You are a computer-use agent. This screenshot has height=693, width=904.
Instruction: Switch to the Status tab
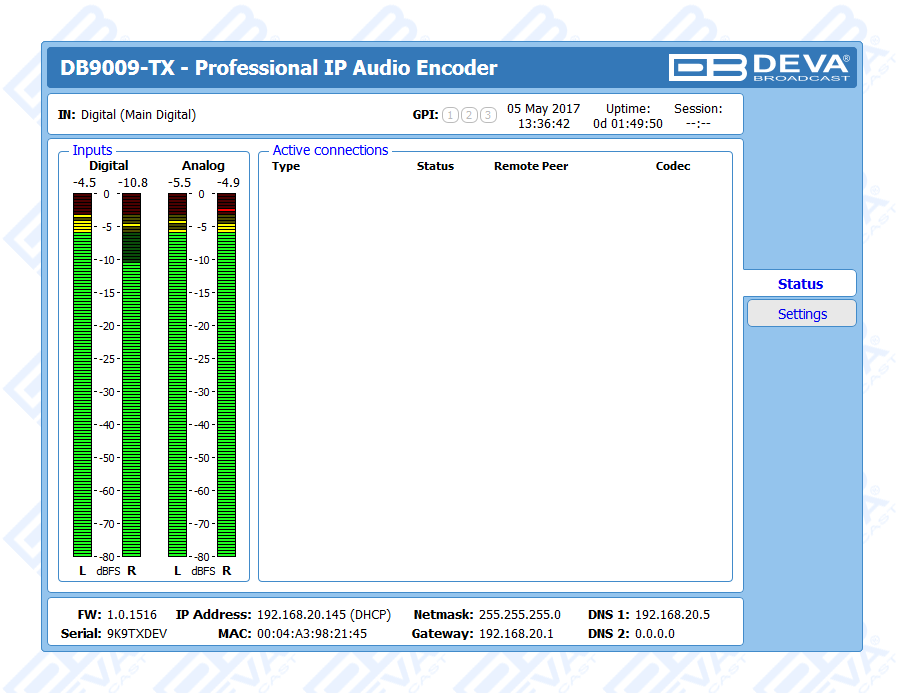[x=800, y=284]
